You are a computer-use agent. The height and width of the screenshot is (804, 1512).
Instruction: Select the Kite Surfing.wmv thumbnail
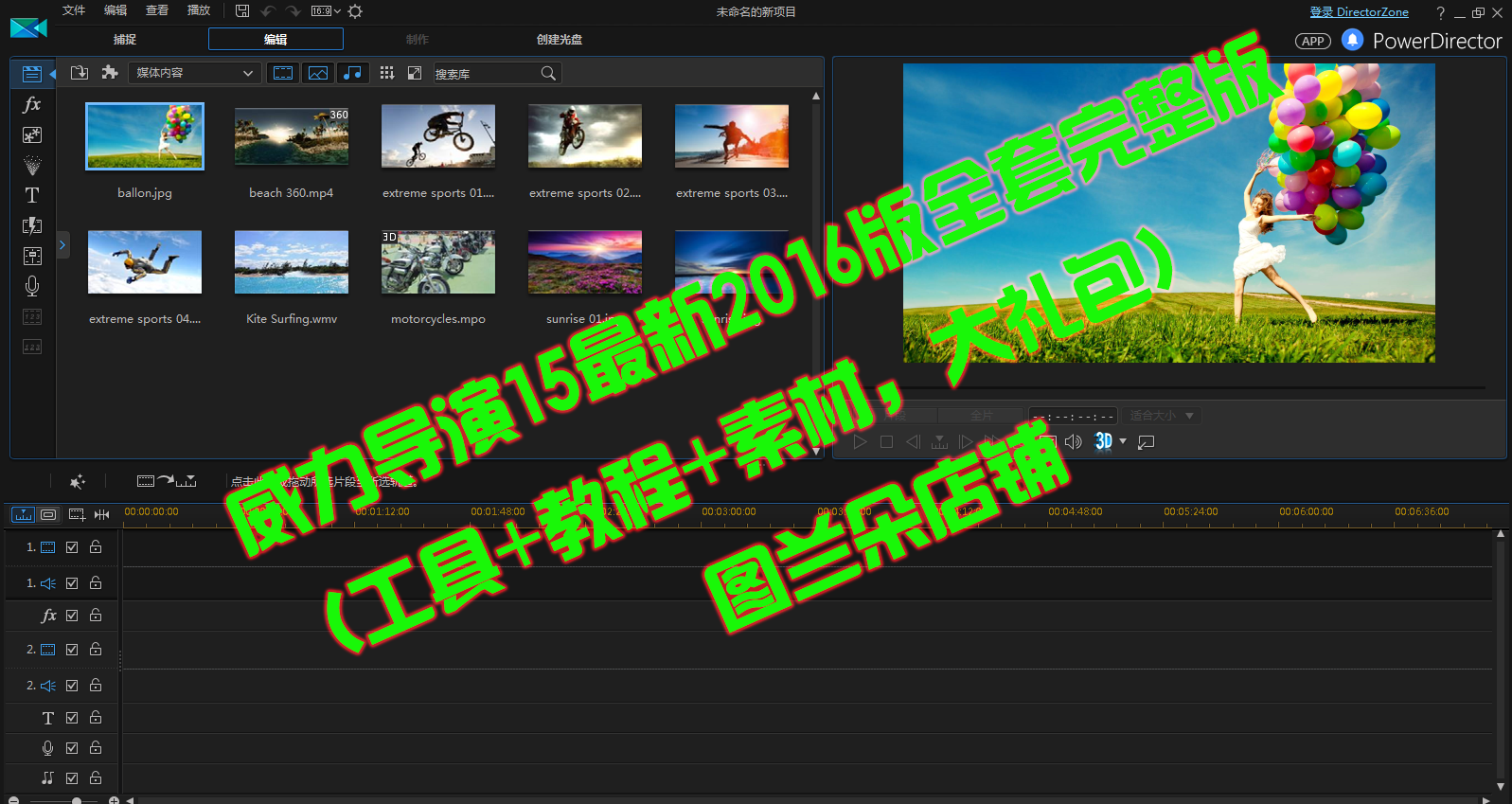292,262
